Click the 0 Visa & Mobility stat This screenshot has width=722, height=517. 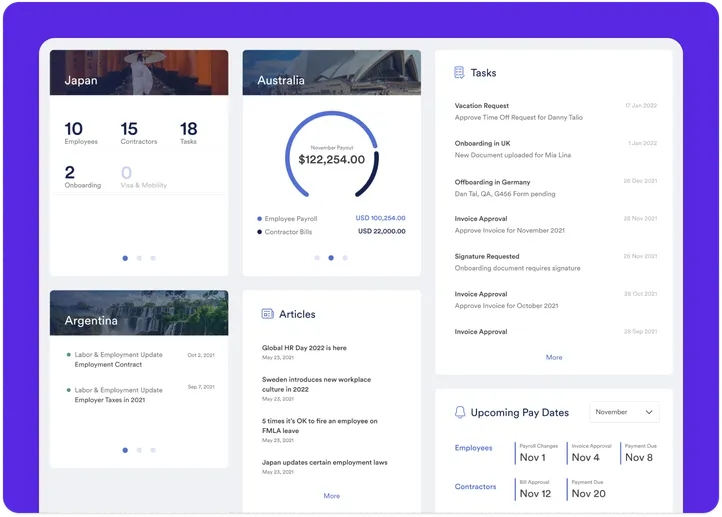click(144, 177)
